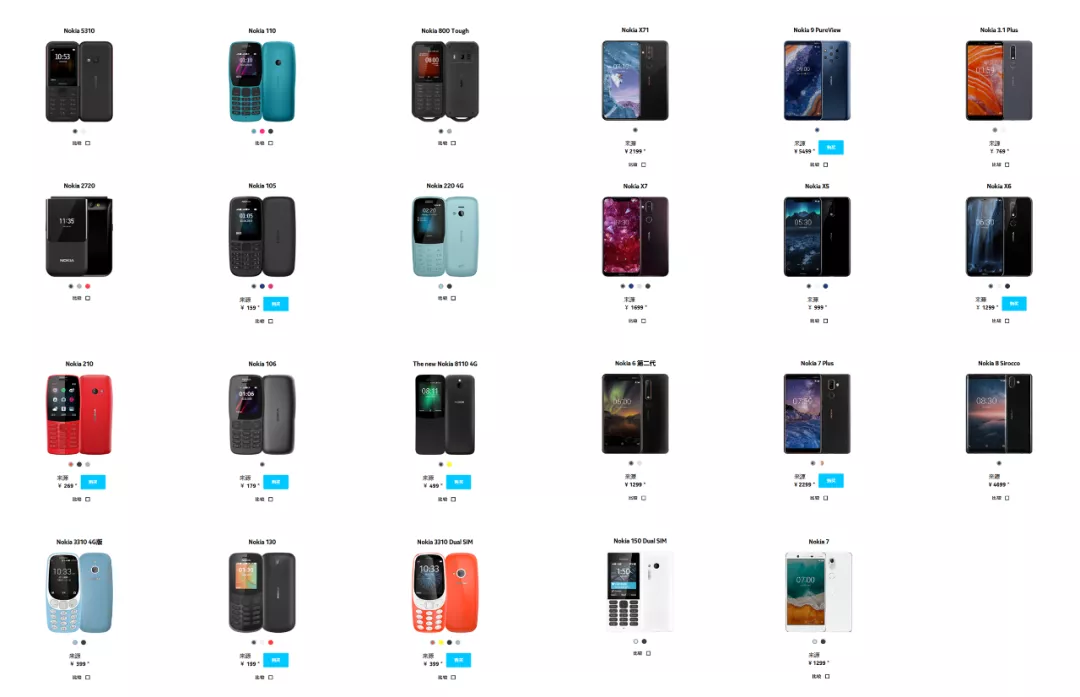Pick the yellow color option for Nokia 8110 4G

[x=449, y=464]
